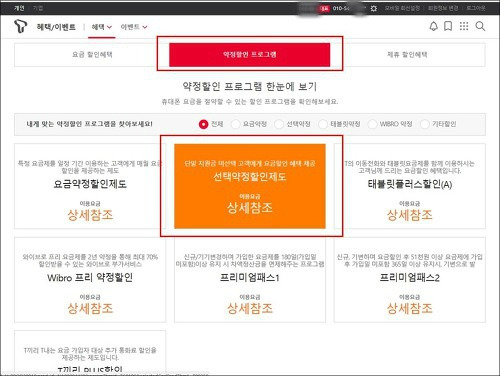
Task: Open the notifications bell icon
Action: 433,26
